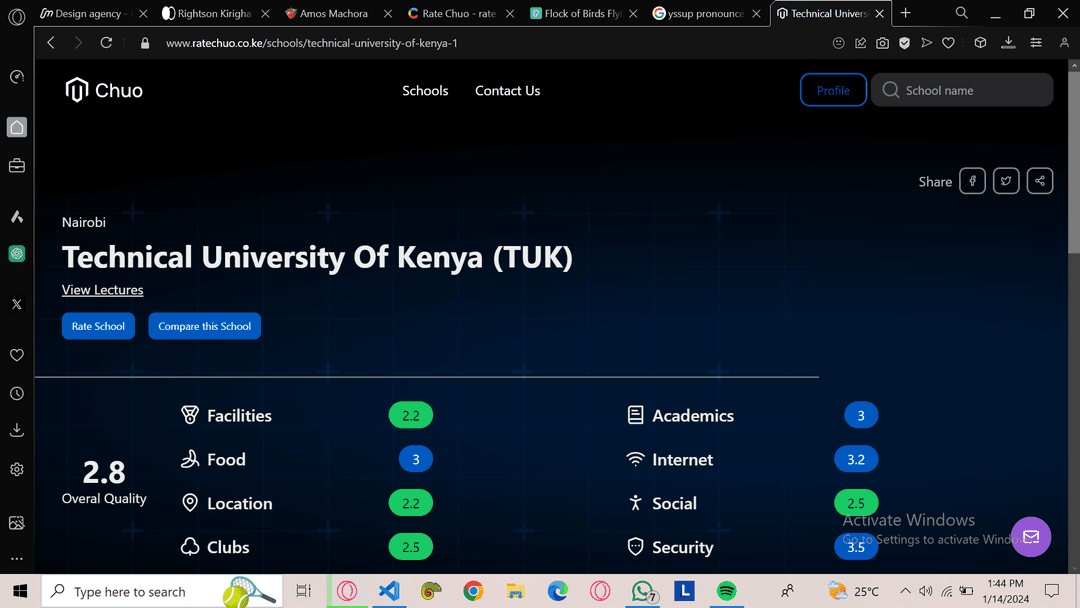This screenshot has height=608, width=1080.
Task: Focus the School name search field
Action: [970, 90]
